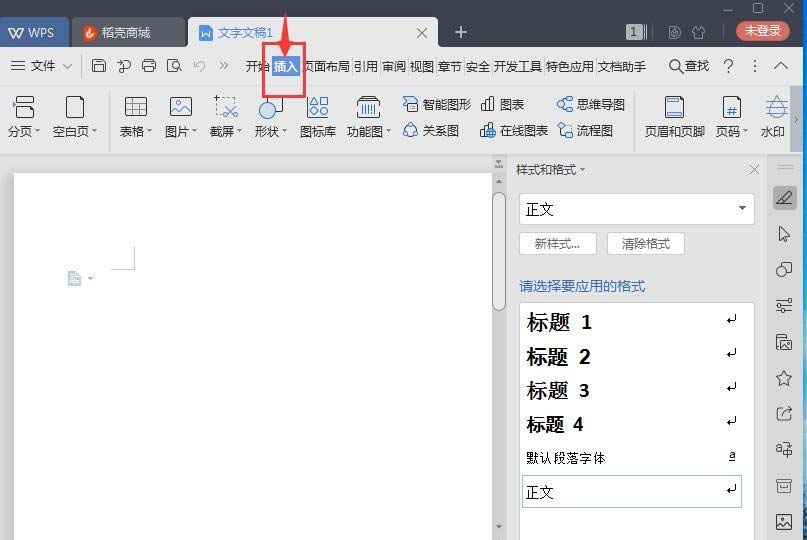
Task: Click the settings sliders icon in right sidebar
Action: pyautogui.click(x=784, y=306)
